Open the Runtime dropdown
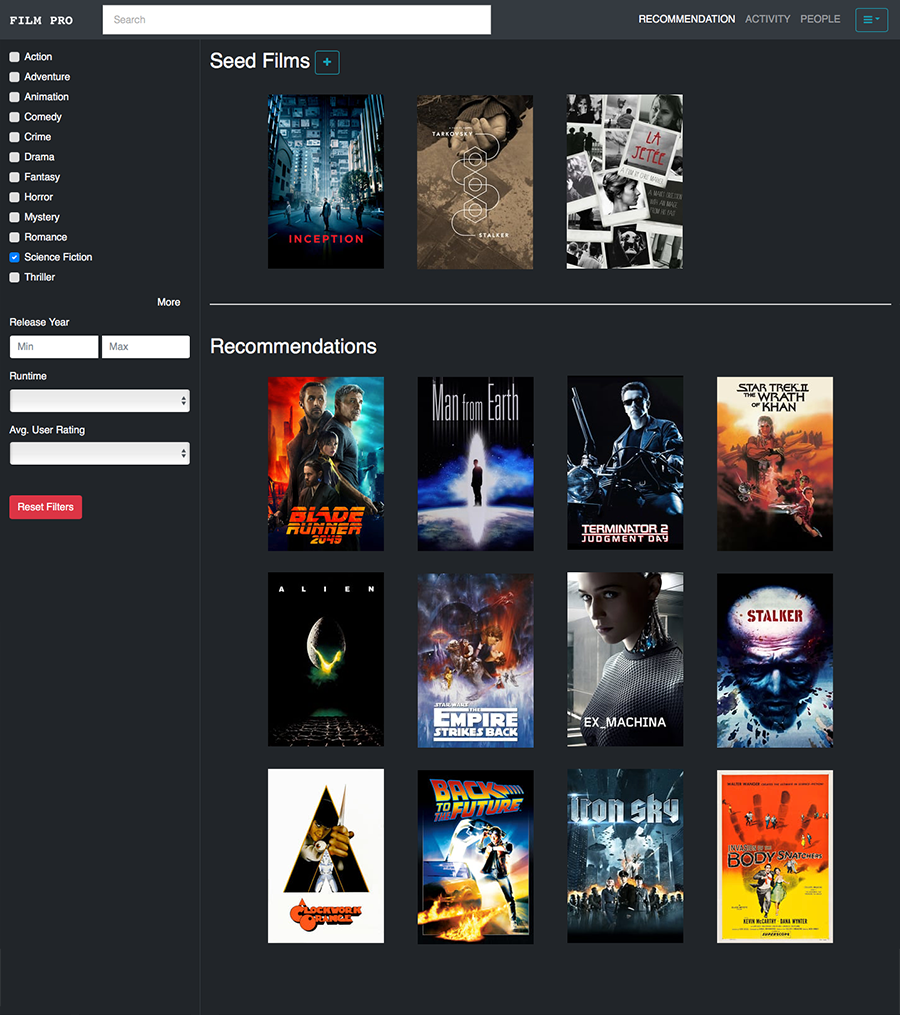 coord(100,401)
